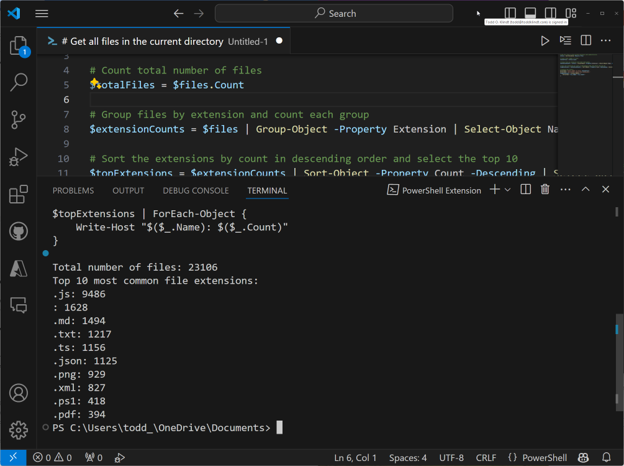Toggle primary side bar layout

(510, 13)
